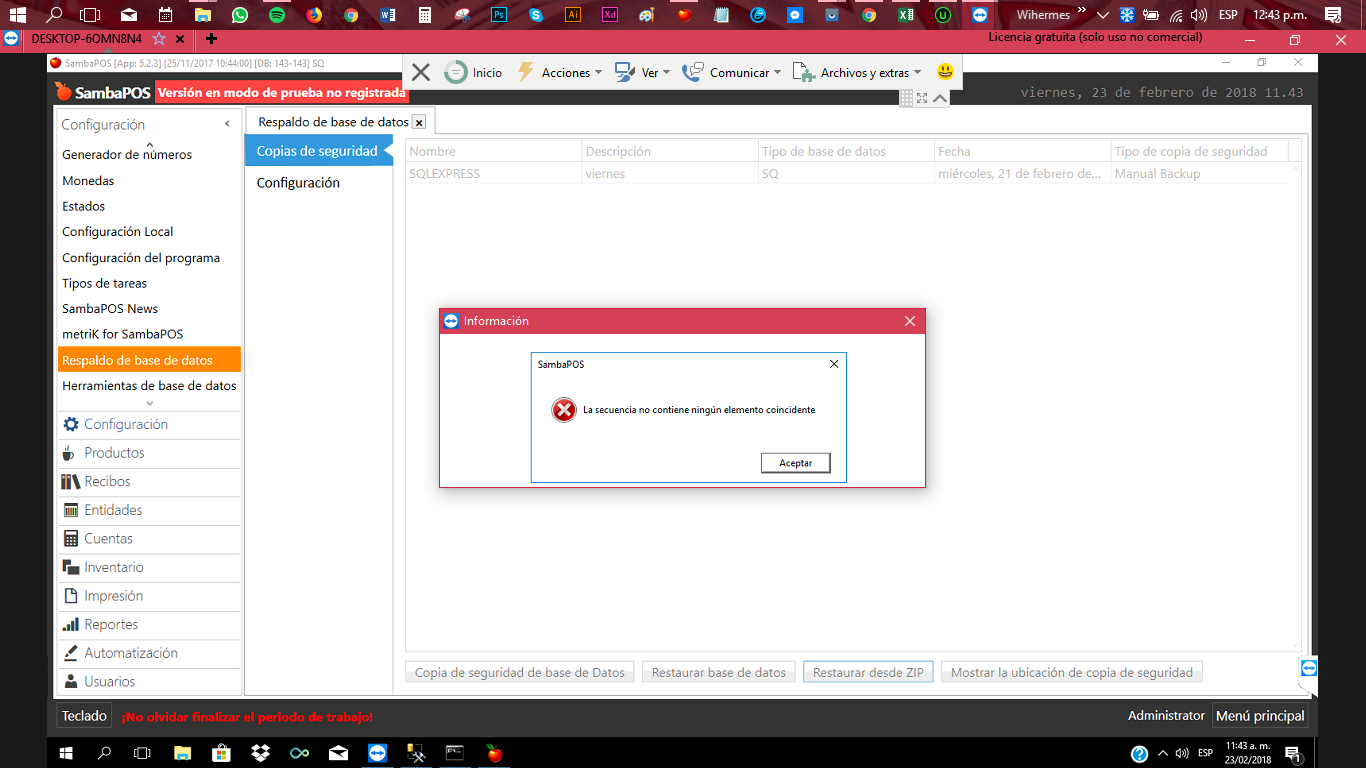Click the Fecha column header

(x=1022, y=151)
